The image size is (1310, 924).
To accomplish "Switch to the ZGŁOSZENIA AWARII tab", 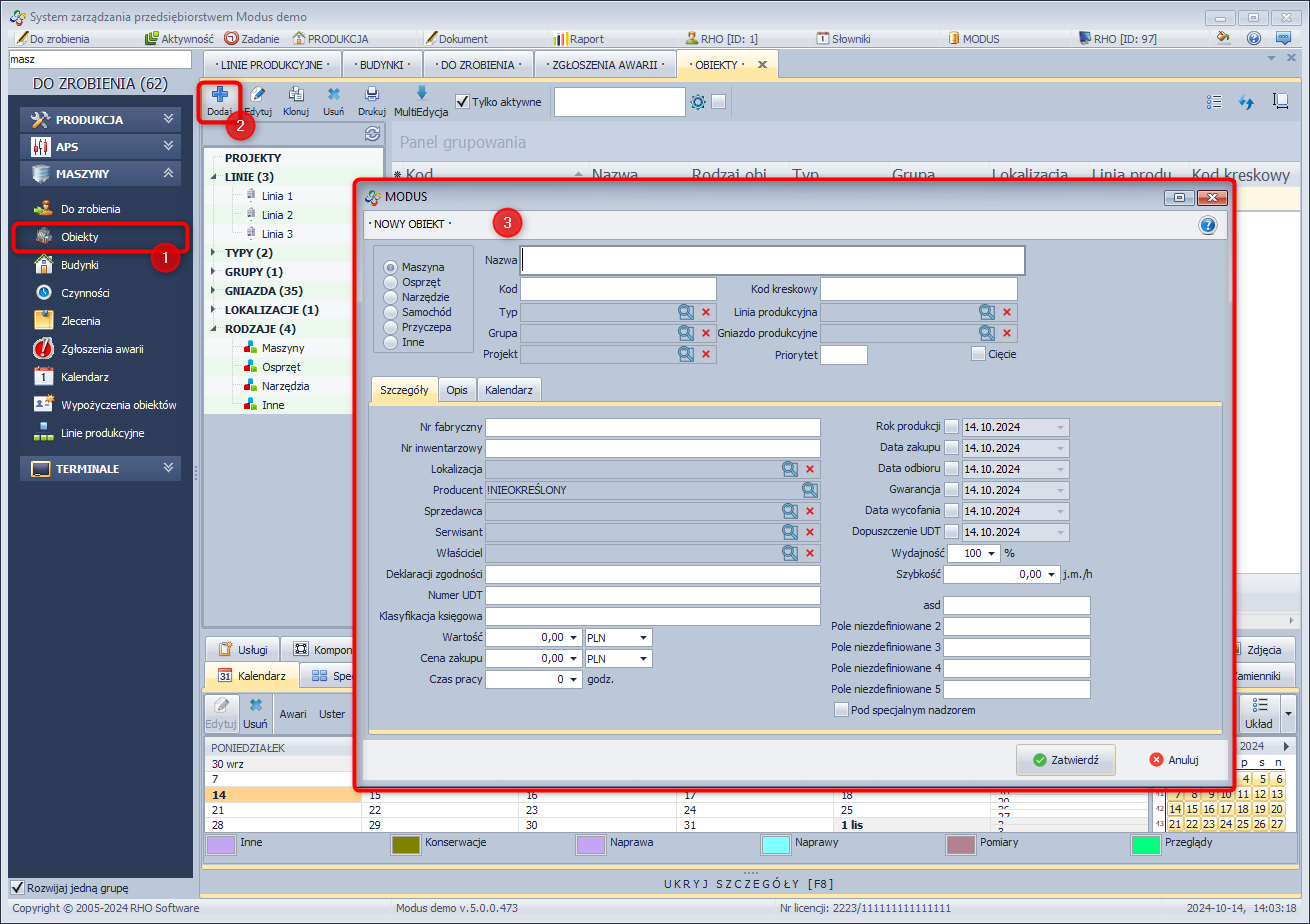I will (604, 64).
